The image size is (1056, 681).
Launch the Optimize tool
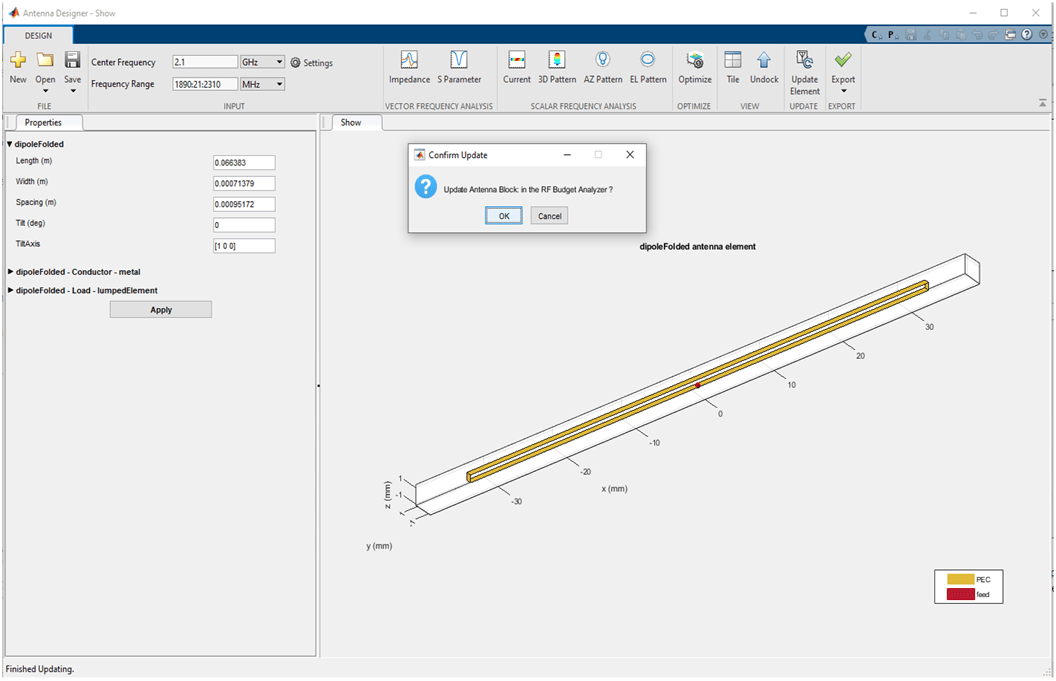(x=694, y=67)
